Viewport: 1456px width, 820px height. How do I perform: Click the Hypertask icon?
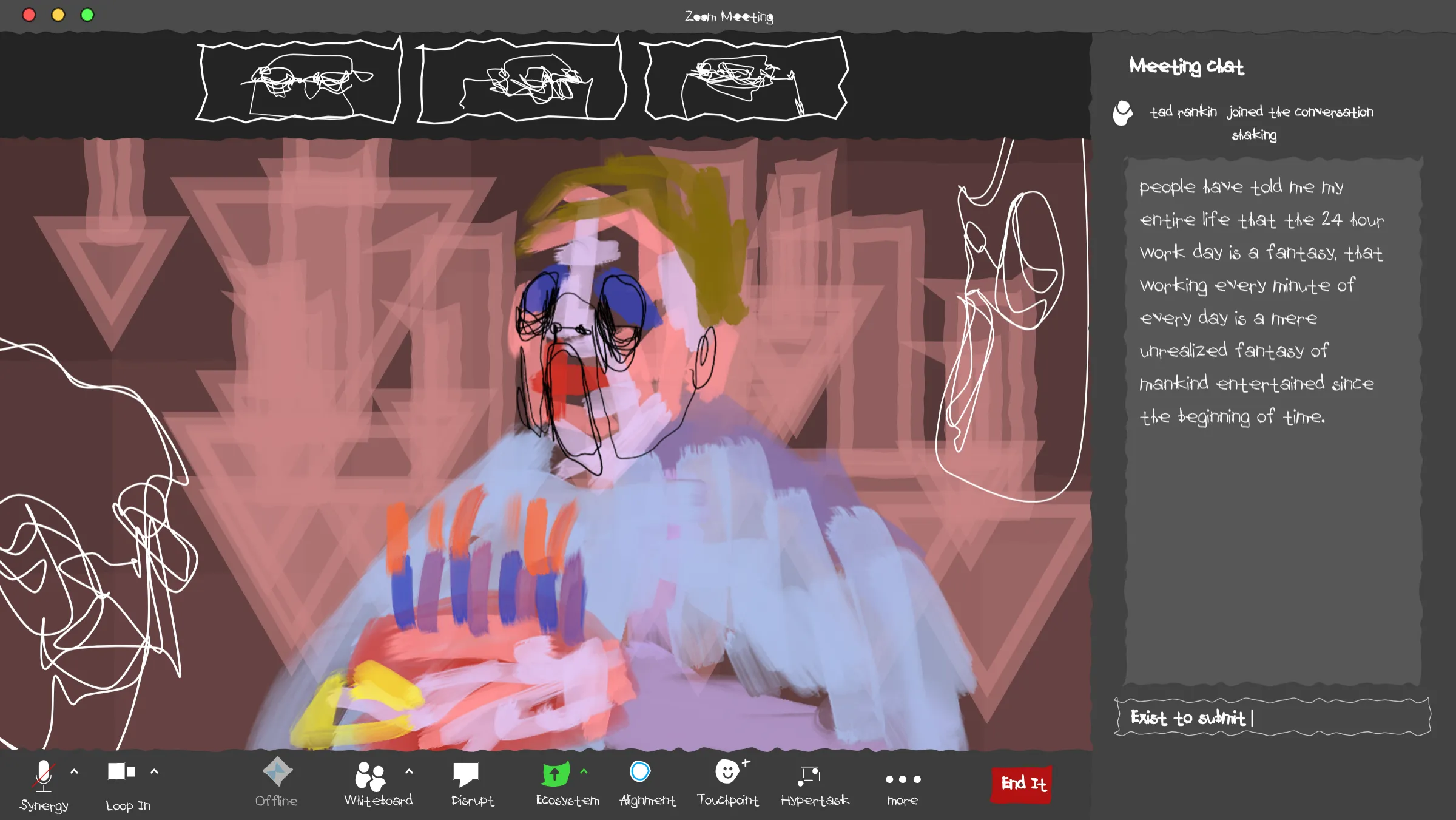point(809,775)
